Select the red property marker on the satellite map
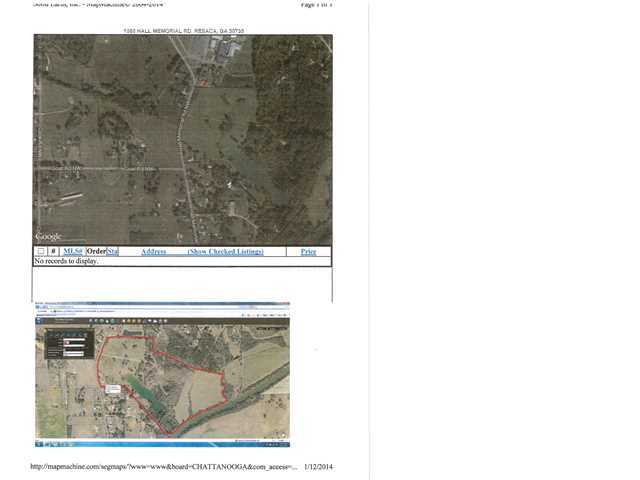 point(204,83)
